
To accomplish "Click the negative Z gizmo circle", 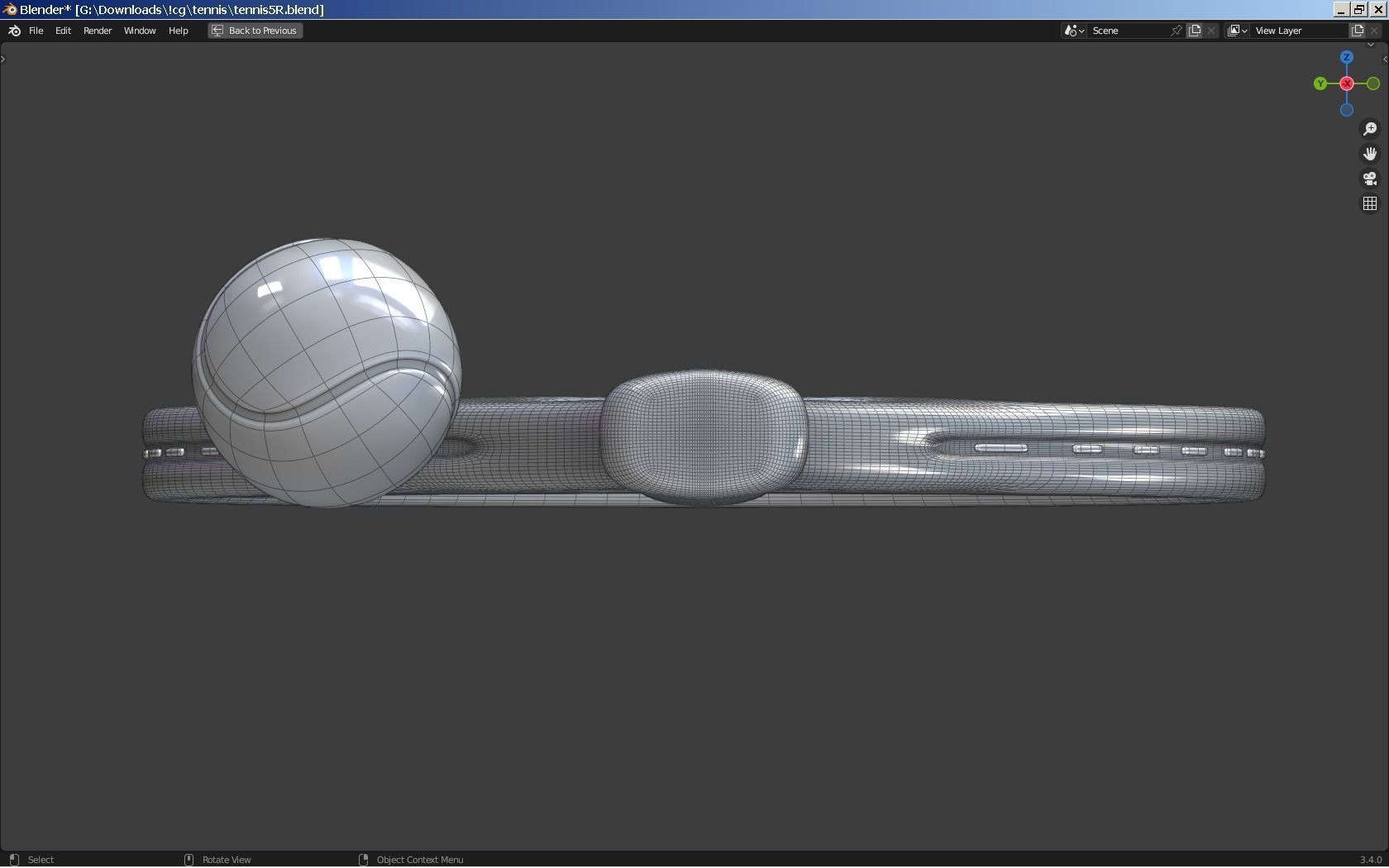I will click(x=1347, y=110).
